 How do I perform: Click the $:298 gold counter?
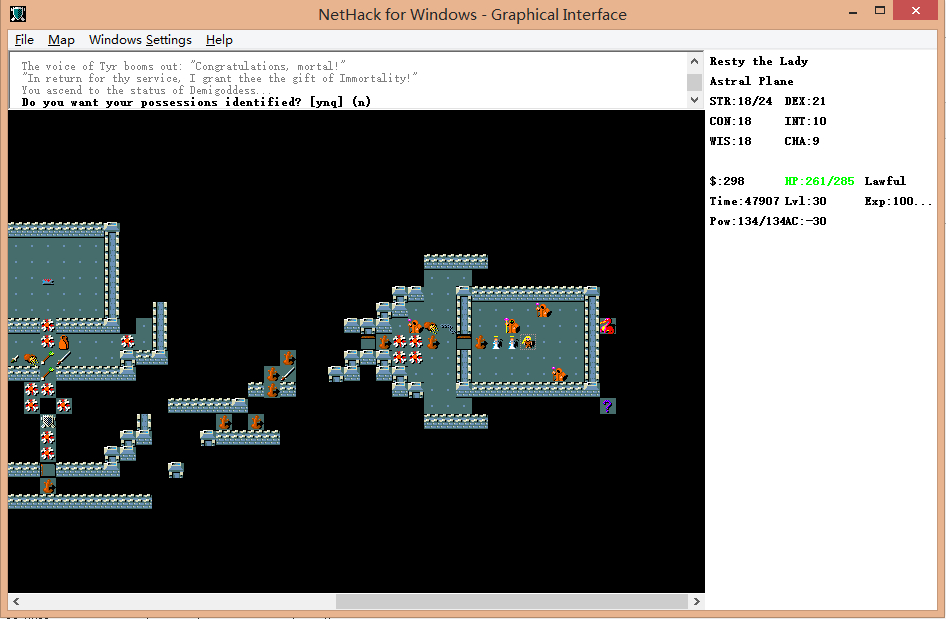[x=727, y=181]
